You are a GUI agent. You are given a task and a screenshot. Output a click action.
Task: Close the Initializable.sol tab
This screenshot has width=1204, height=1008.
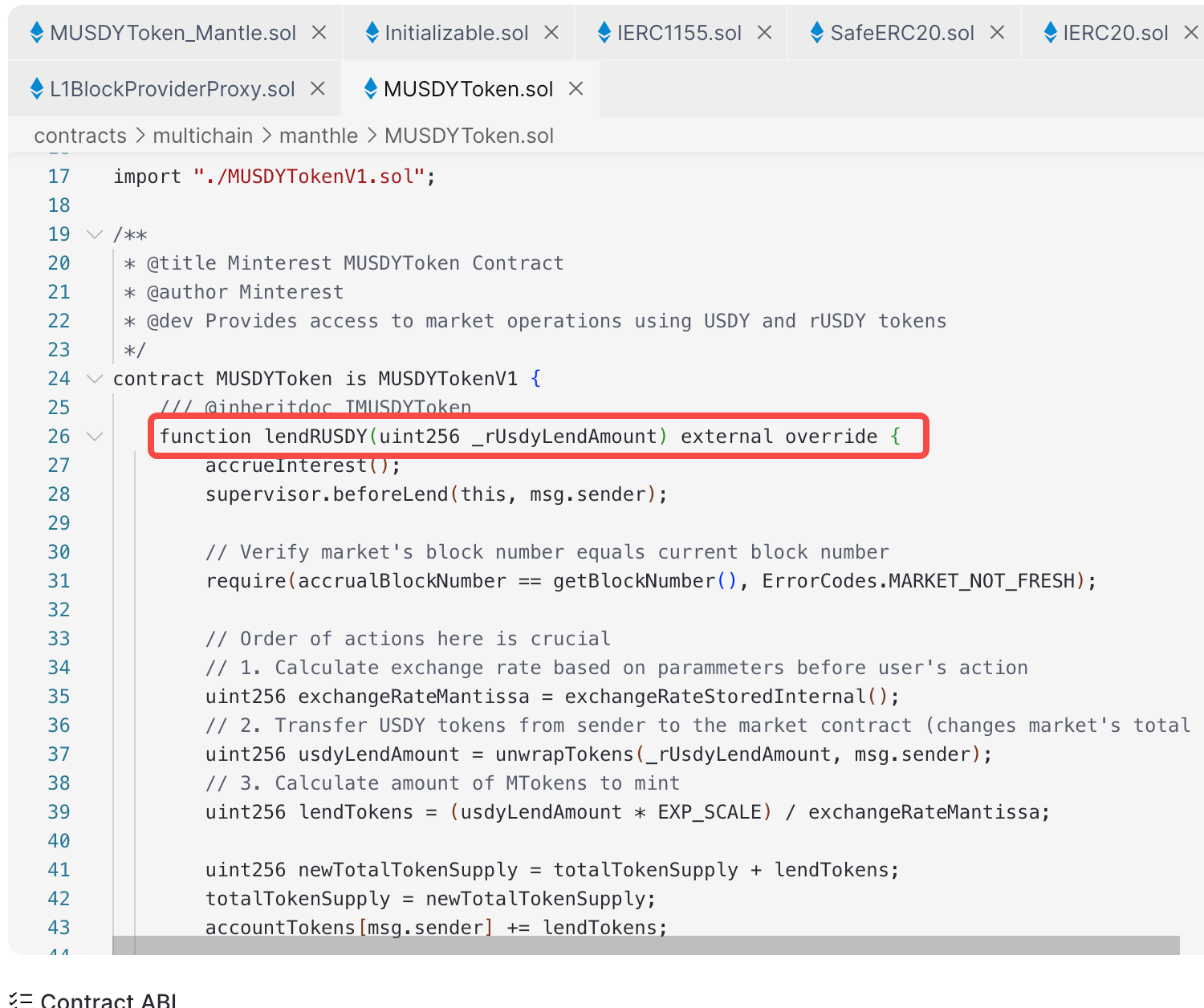[x=551, y=32]
